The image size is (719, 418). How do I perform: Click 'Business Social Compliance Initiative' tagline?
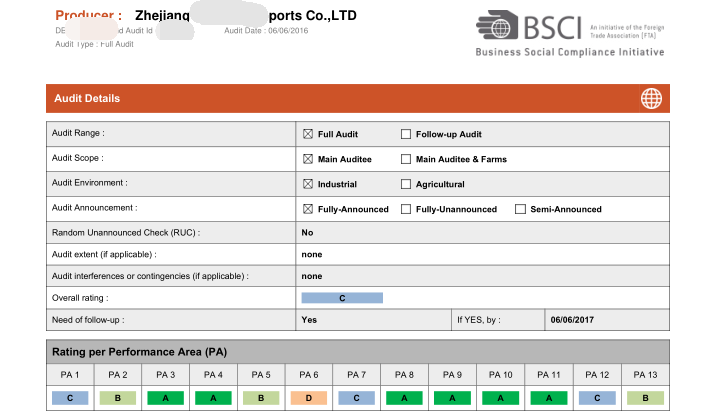click(570, 52)
